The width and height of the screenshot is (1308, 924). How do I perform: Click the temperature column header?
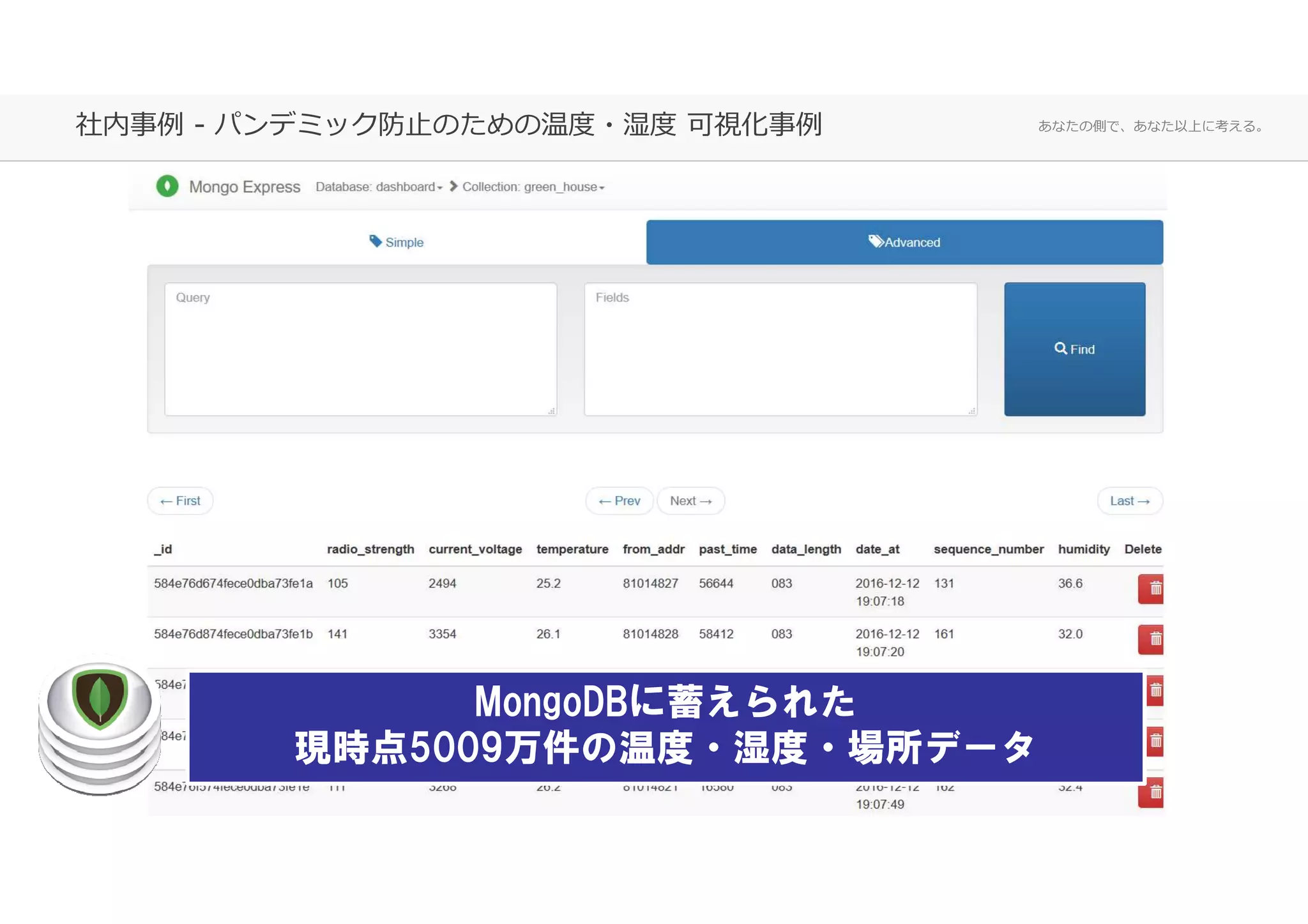pyautogui.click(x=572, y=549)
